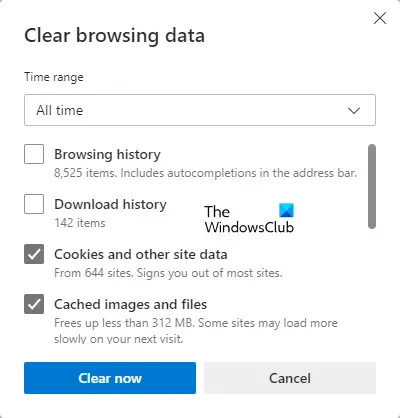Screen dimensions: 400x418
Task: Uncheck Cookies and other site data
Action: [x=34, y=254]
